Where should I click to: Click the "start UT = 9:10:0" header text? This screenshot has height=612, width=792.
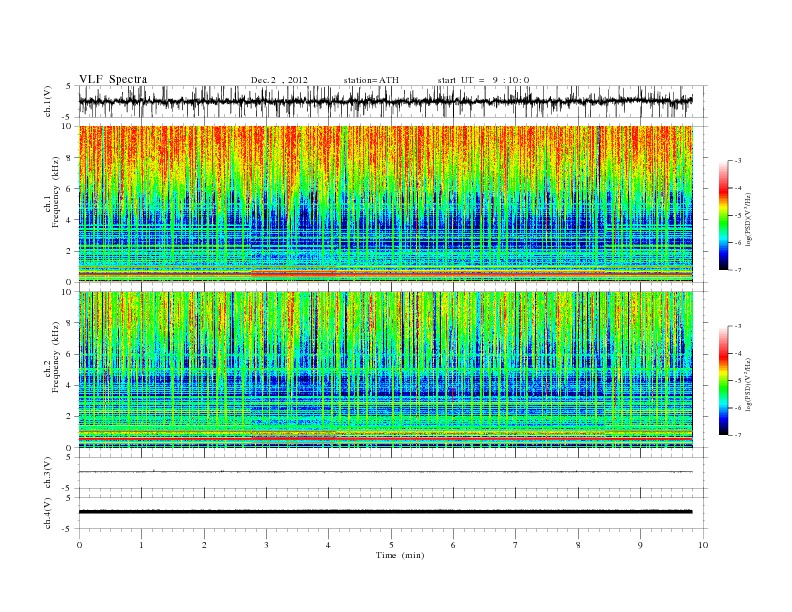click(x=483, y=80)
